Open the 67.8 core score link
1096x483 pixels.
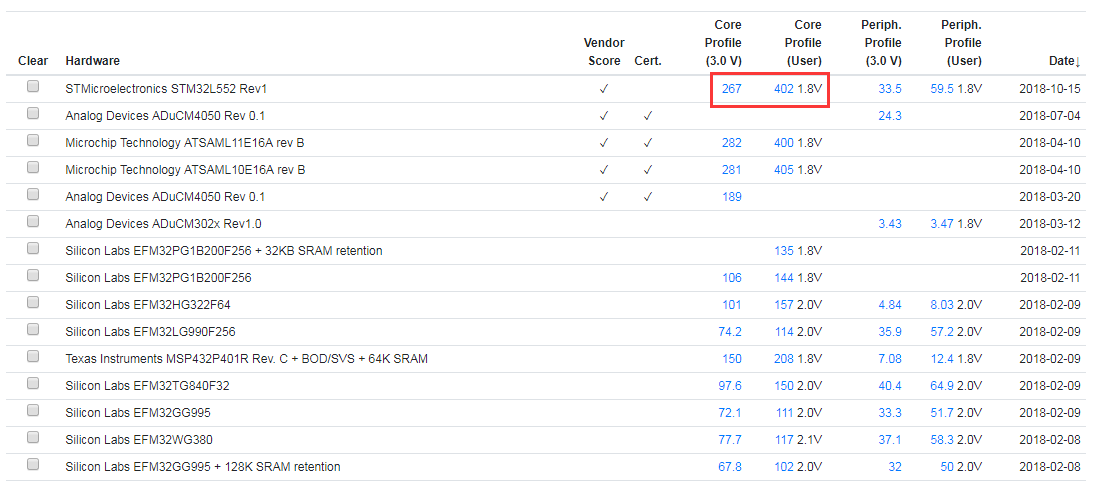coord(730,467)
